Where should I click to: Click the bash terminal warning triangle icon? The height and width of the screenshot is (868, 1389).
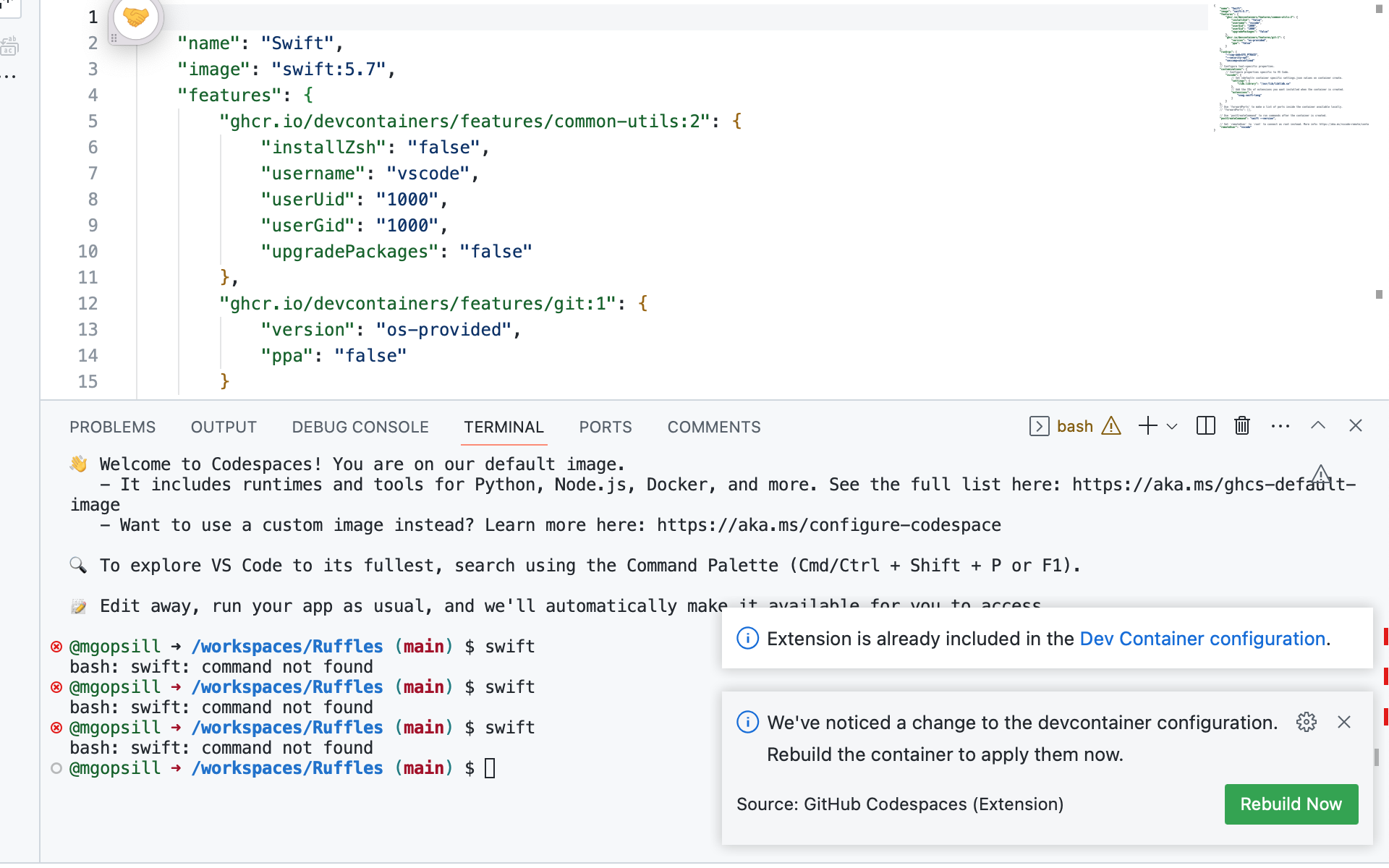1111,426
